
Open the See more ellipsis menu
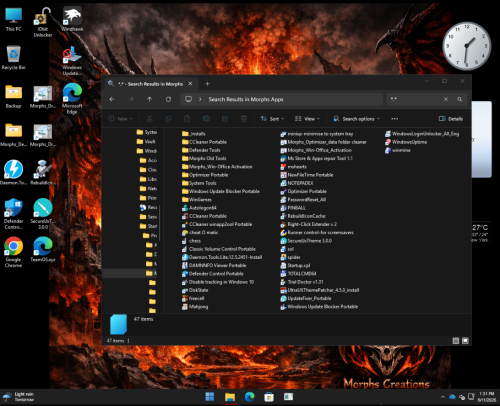pos(395,119)
